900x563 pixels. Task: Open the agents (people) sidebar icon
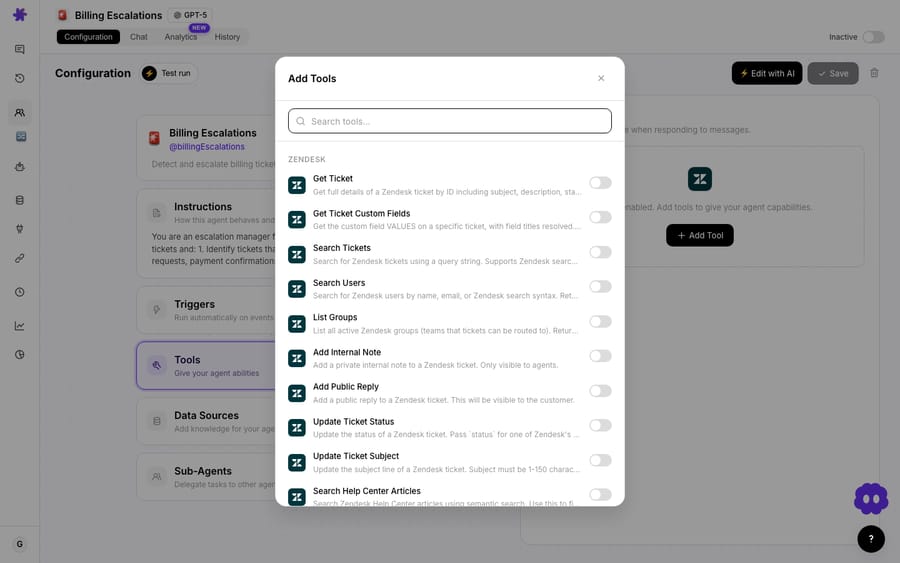pyautogui.click(x=20, y=112)
